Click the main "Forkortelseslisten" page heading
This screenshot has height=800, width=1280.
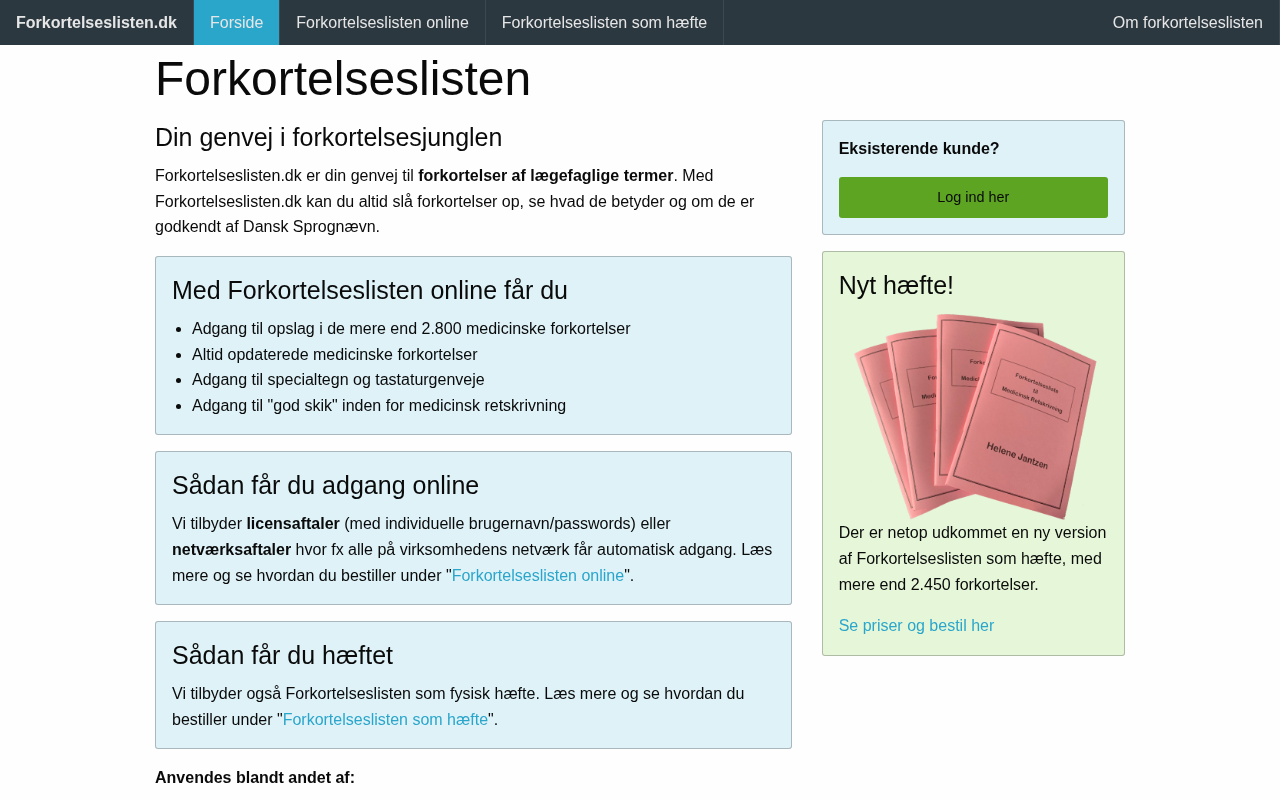[x=342, y=78]
